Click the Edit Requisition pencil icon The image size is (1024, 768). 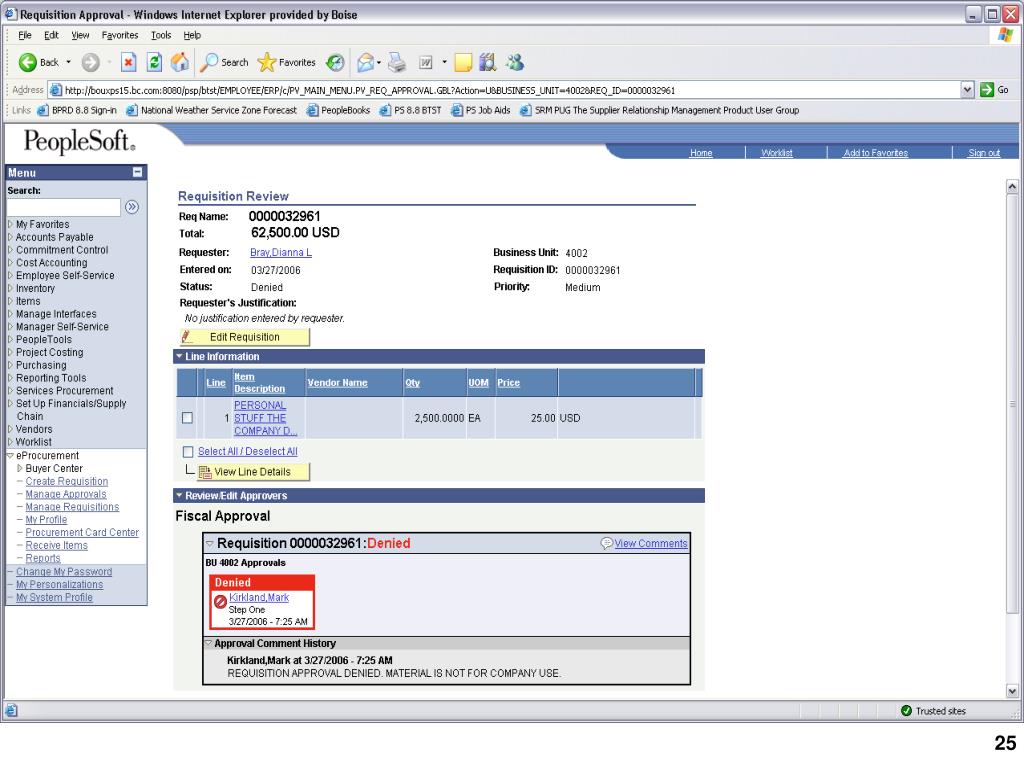187,337
